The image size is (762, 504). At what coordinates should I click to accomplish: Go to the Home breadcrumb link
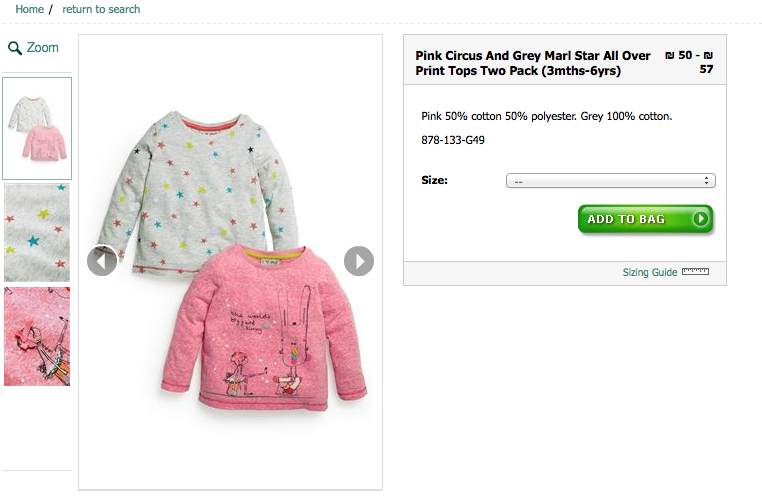pyautogui.click(x=29, y=9)
